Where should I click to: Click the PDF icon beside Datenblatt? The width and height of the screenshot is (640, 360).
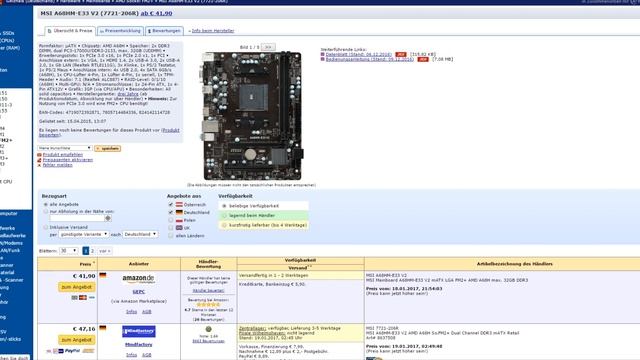click(x=401, y=54)
